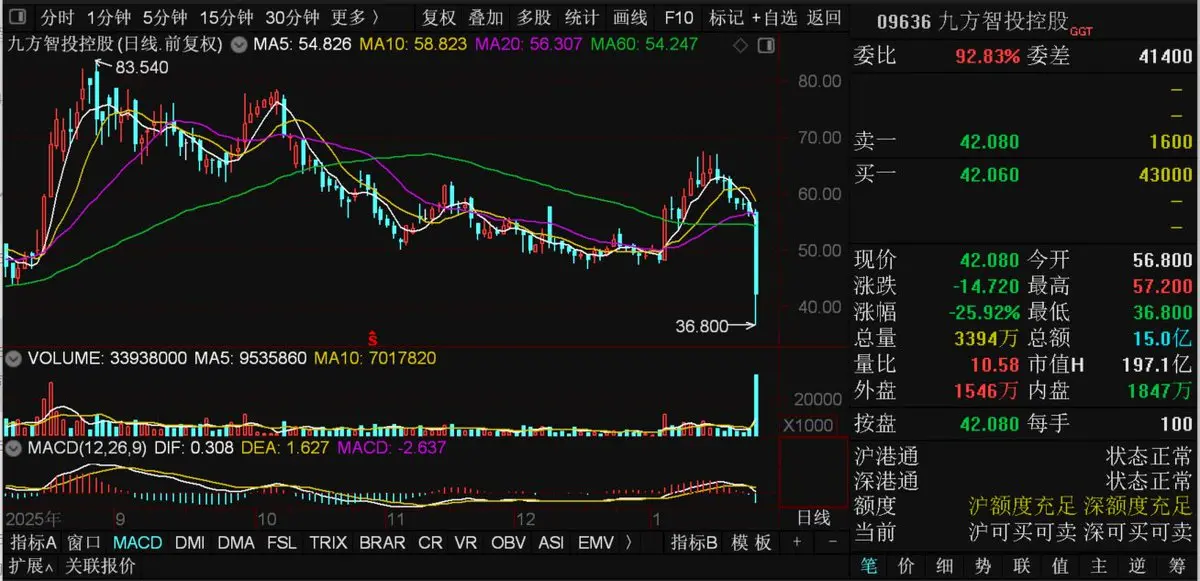Expand 更多 period options
The image size is (1200, 581).
point(356,18)
